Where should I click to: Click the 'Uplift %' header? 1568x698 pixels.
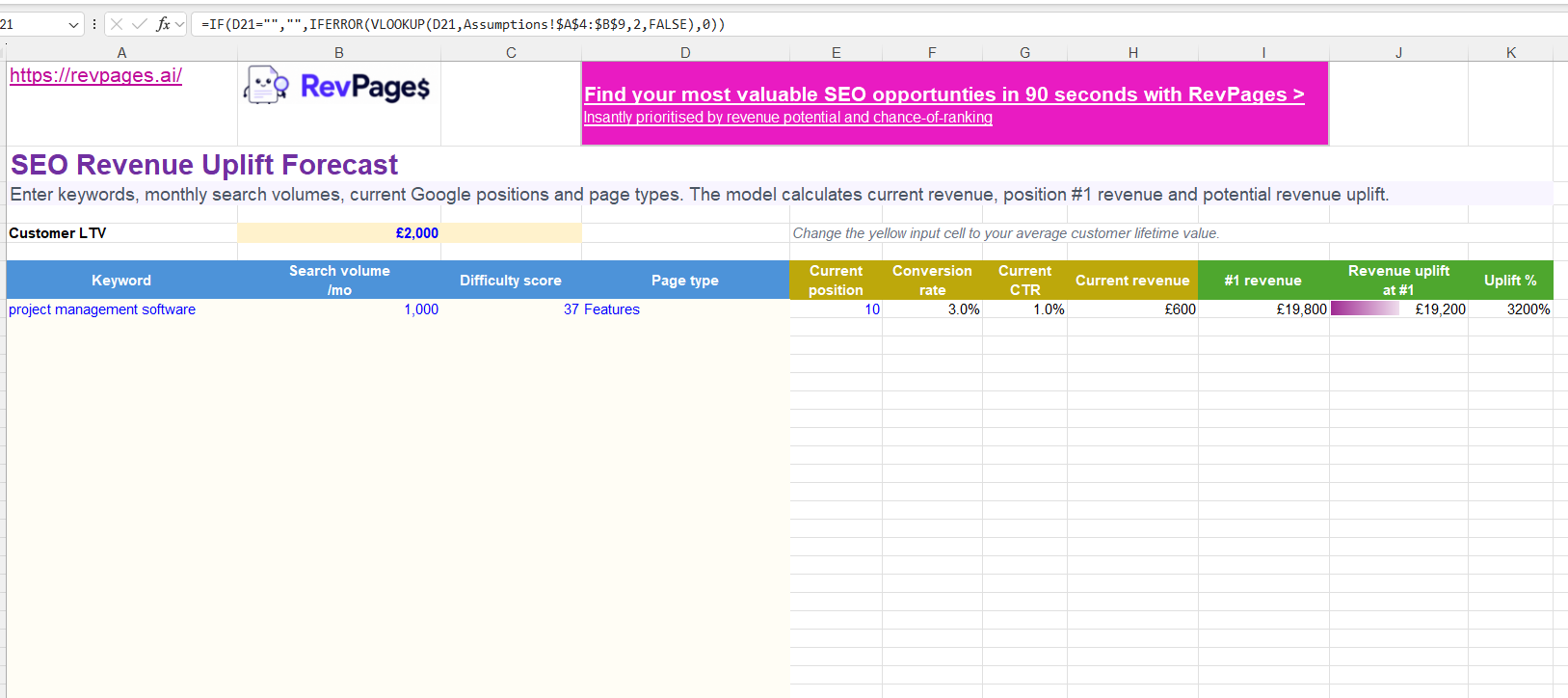(1510, 281)
